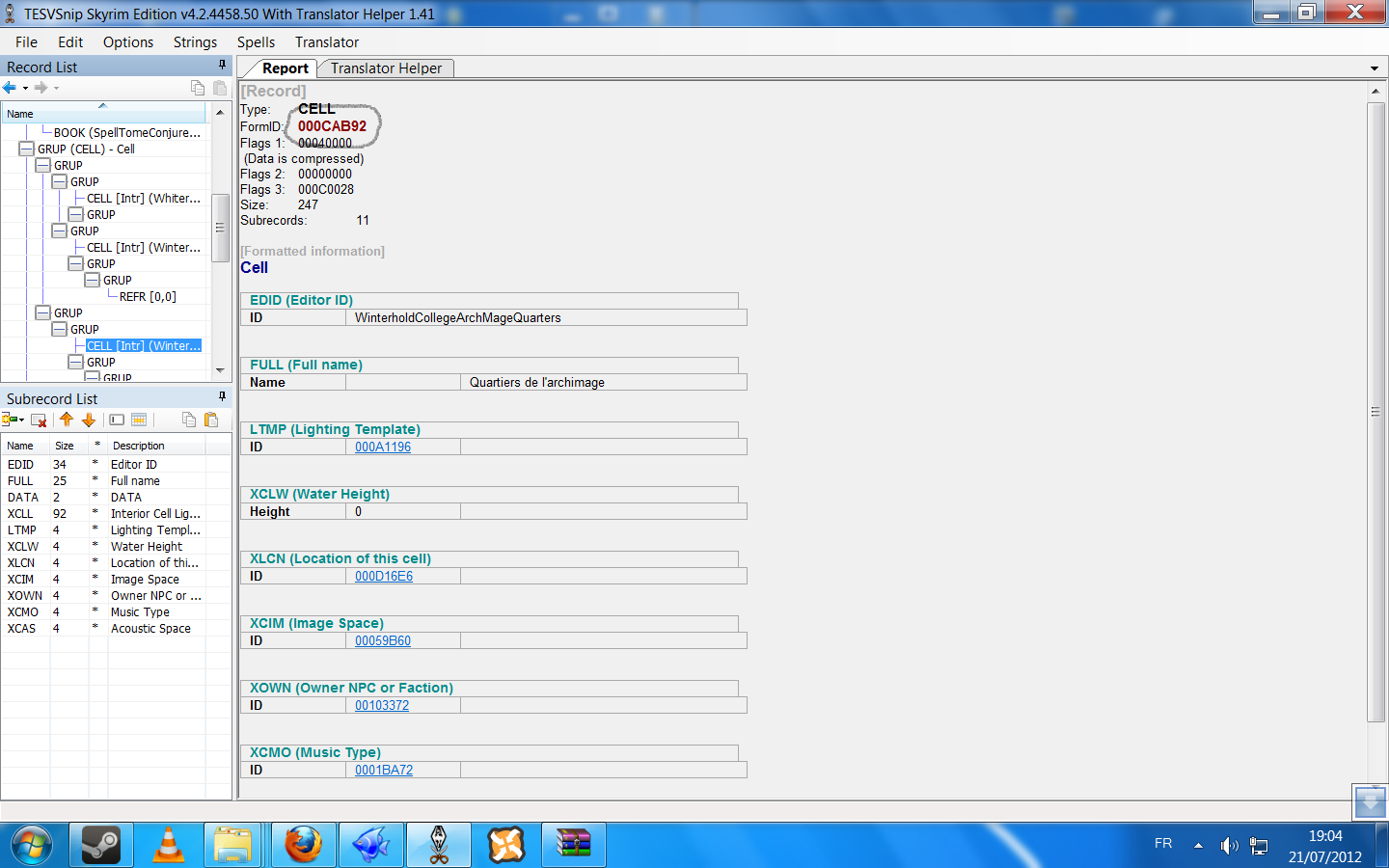Click the Quartiers de l'archimage name value
Image resolution: width=1389 pixels, height=868 pixels.
(x=537, y=383)
